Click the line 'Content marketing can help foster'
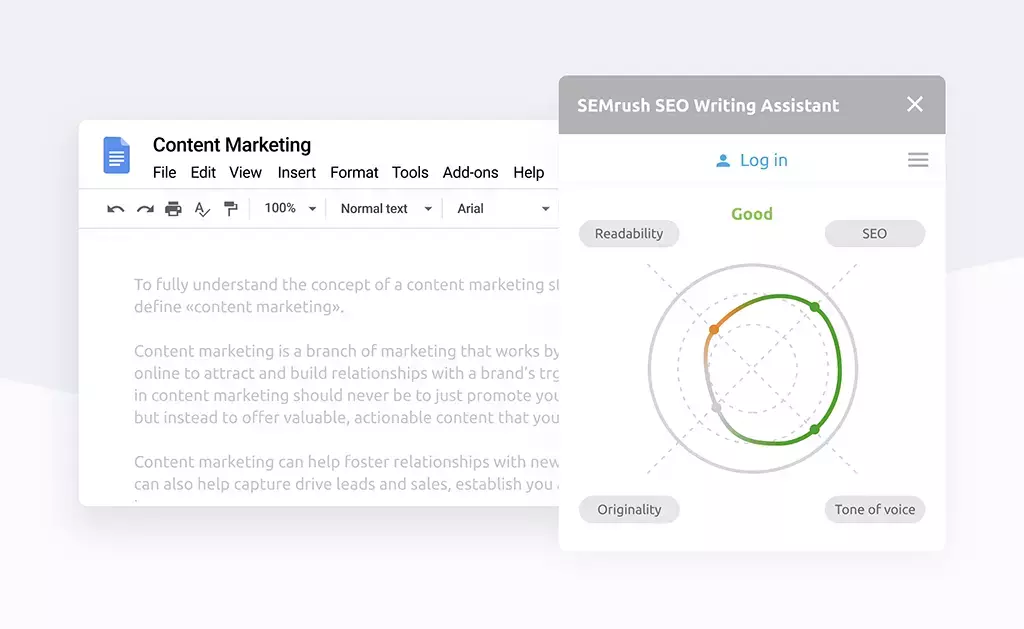Screen dimensions: 1024x629 pos(346,462)
